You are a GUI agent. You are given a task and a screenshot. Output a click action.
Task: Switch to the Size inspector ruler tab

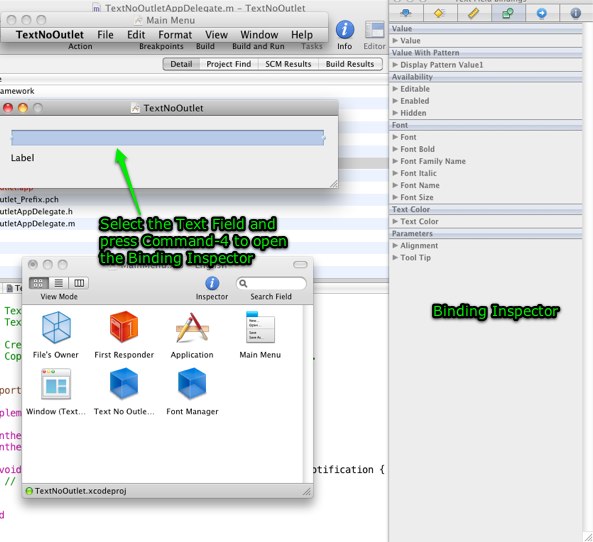[x=474, y=13]
